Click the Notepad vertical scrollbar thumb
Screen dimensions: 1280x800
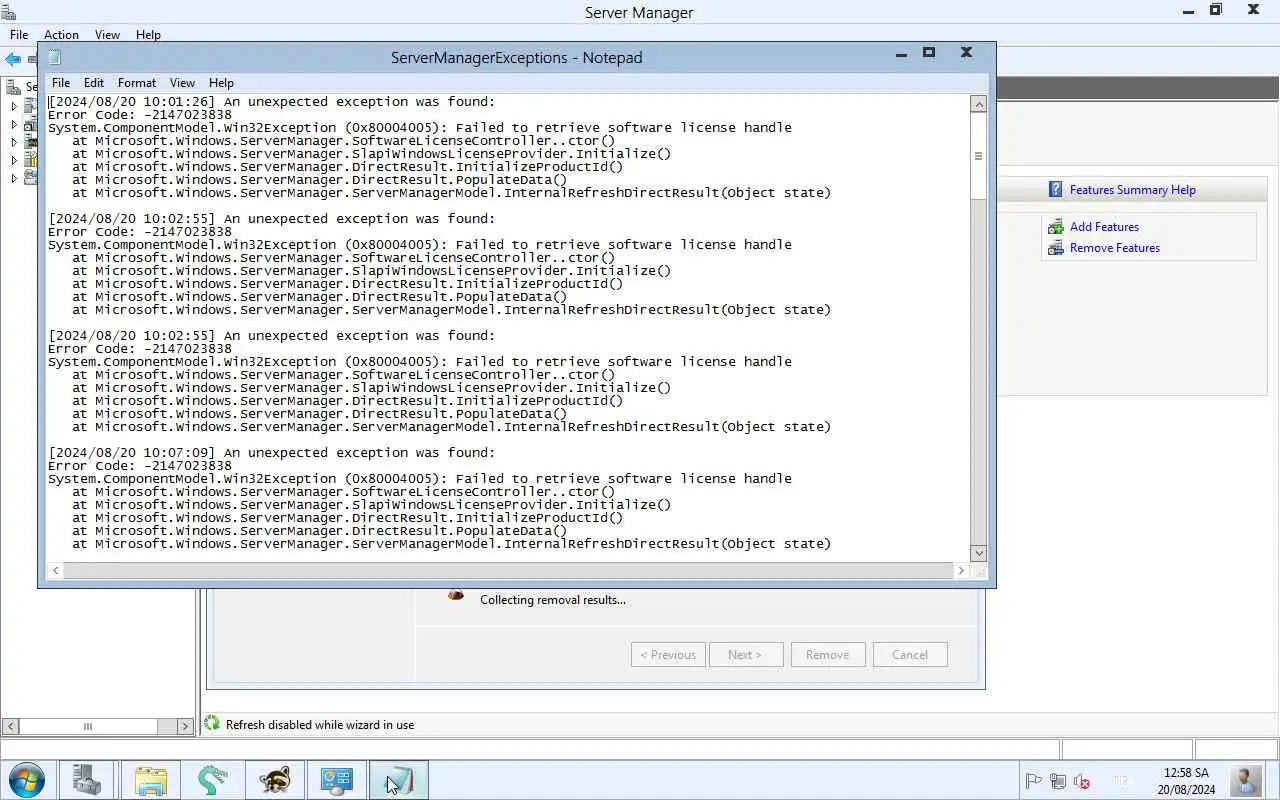(978, 156)
